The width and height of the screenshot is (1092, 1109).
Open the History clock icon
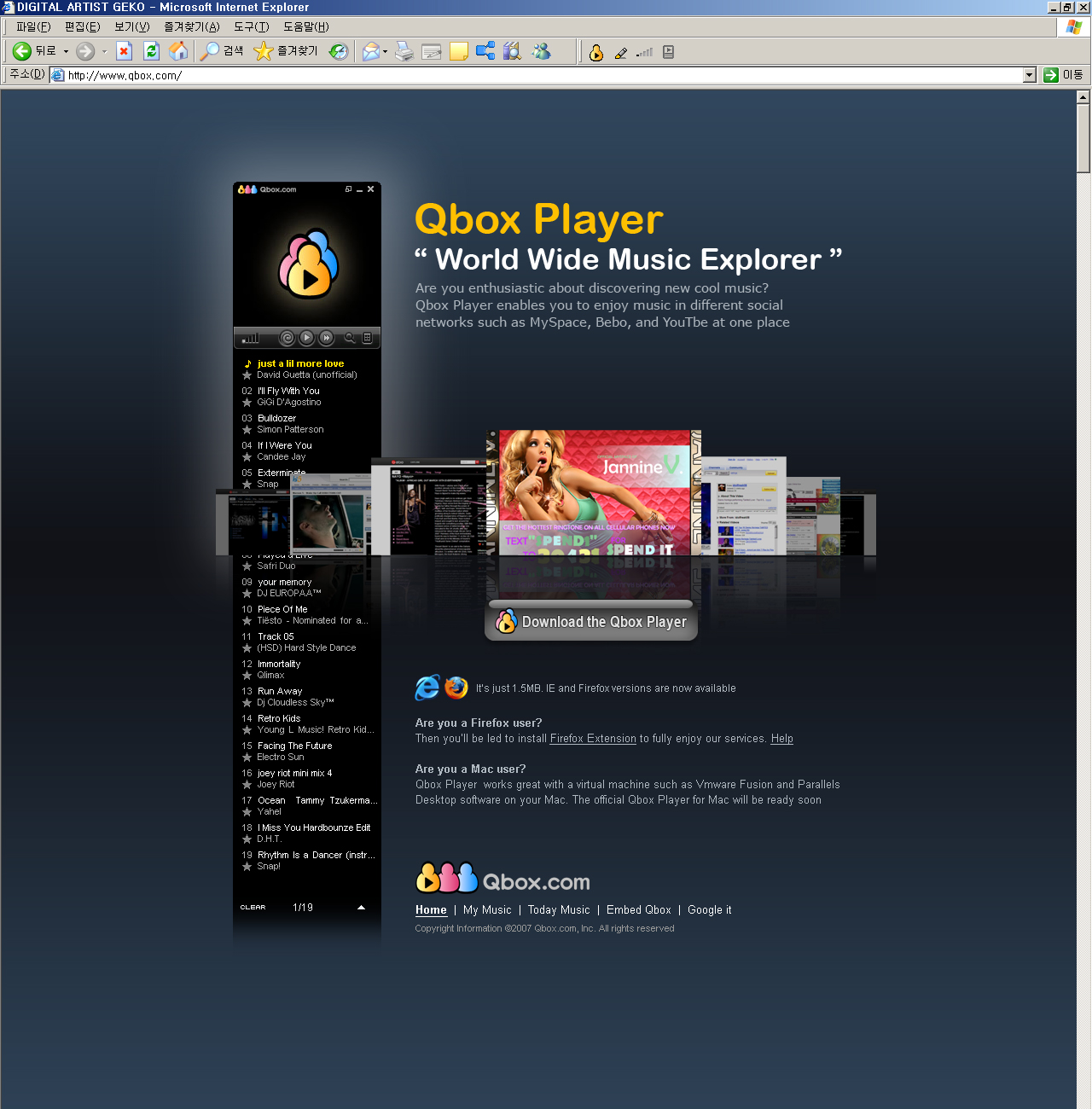(x=339, y=51)
